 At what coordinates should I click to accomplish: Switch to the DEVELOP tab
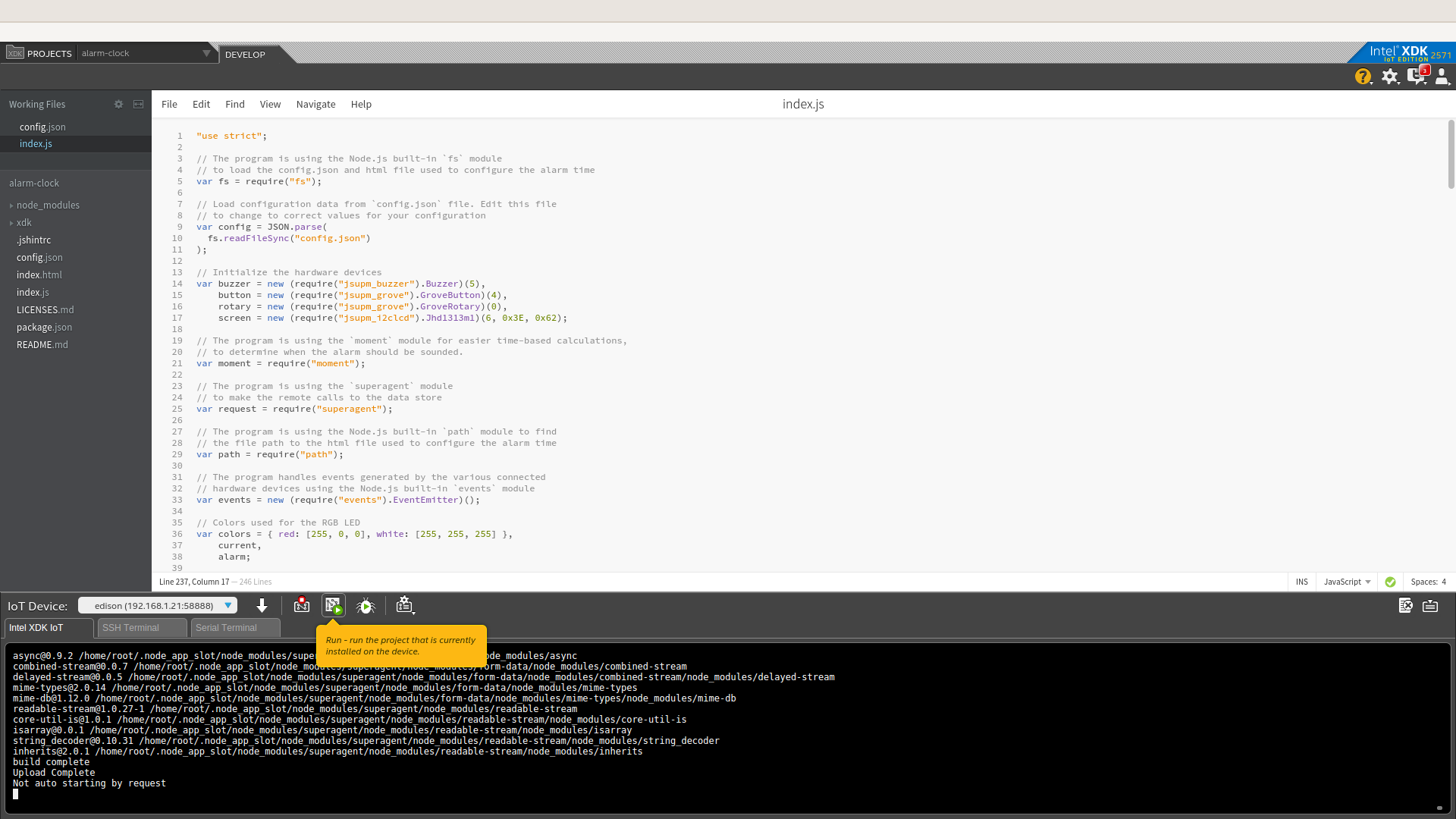click(245, 54)
